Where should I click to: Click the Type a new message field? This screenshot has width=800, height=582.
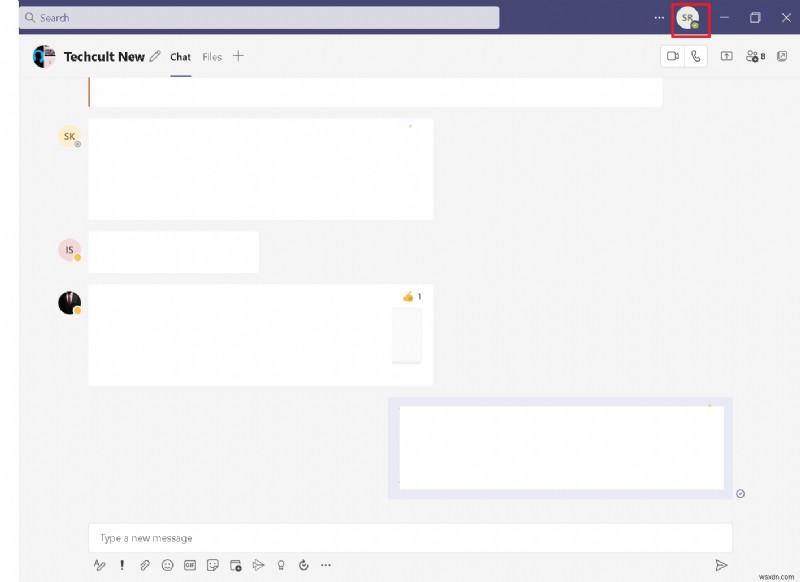(410, 538)
